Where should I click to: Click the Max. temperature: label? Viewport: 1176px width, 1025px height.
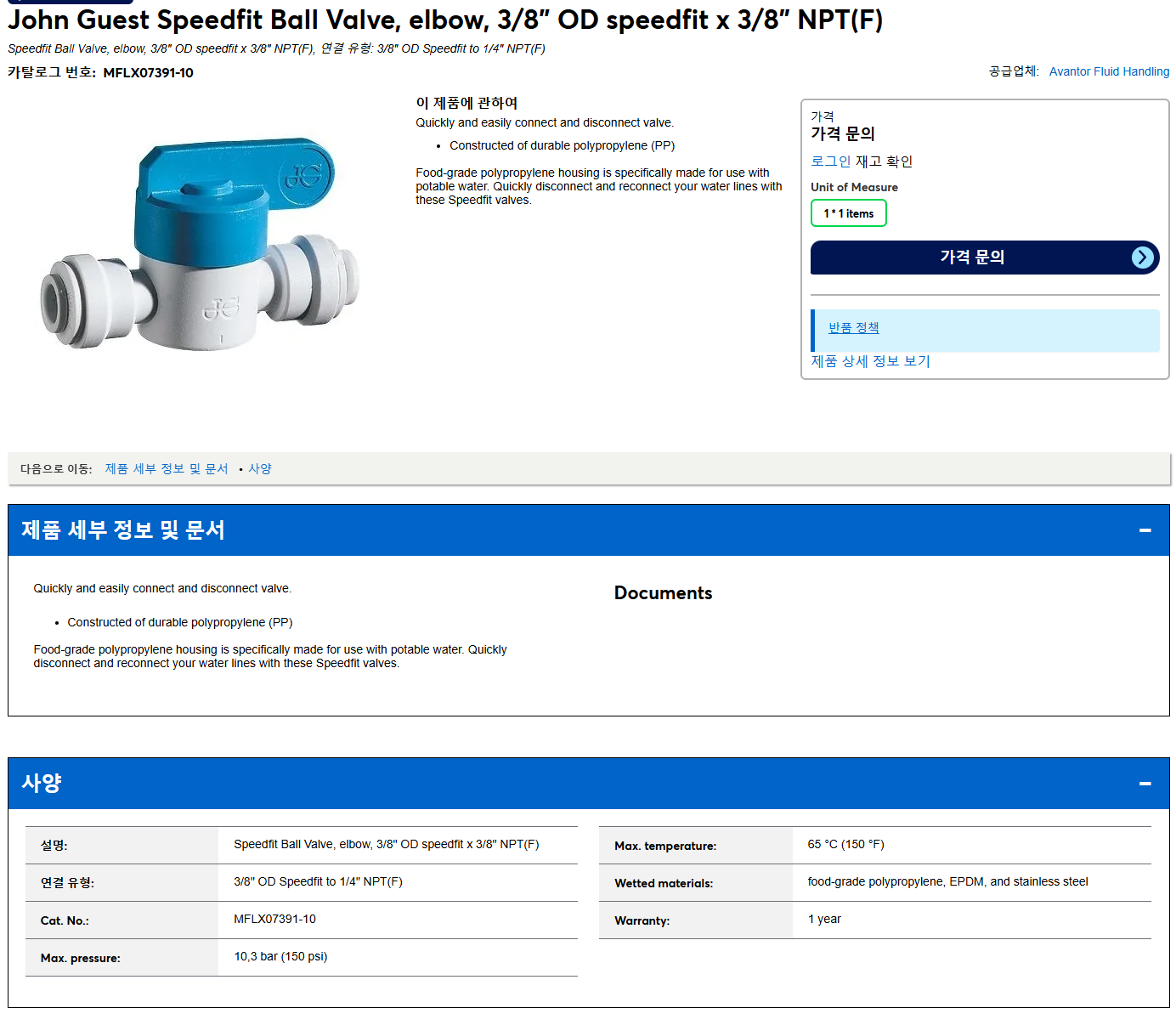pos(665,847)
